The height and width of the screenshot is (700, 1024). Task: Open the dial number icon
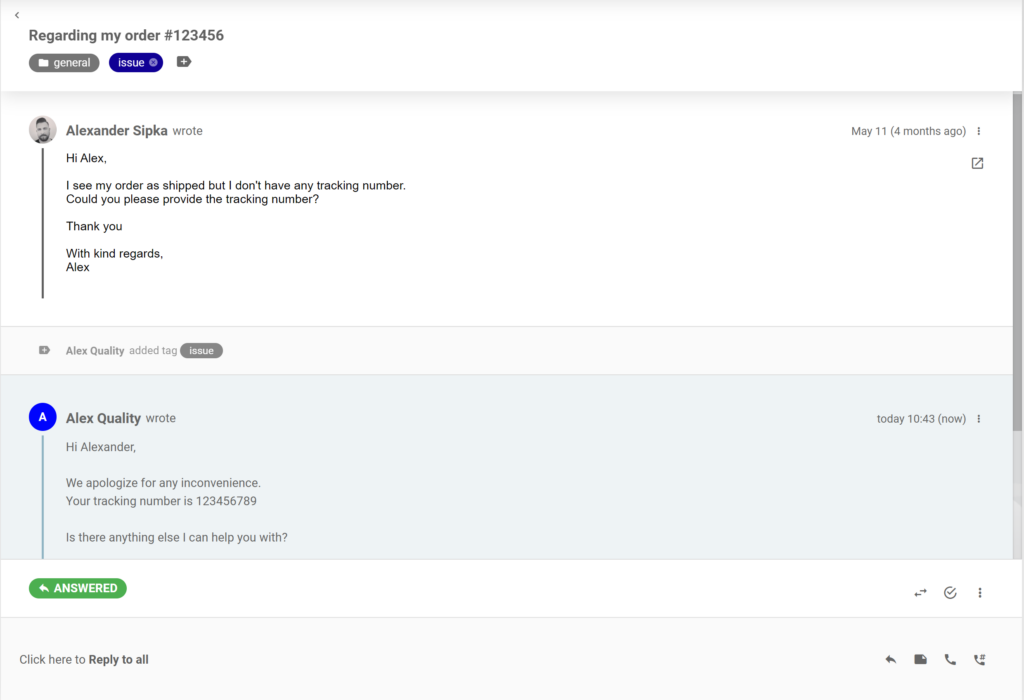(x=980, y=659)
